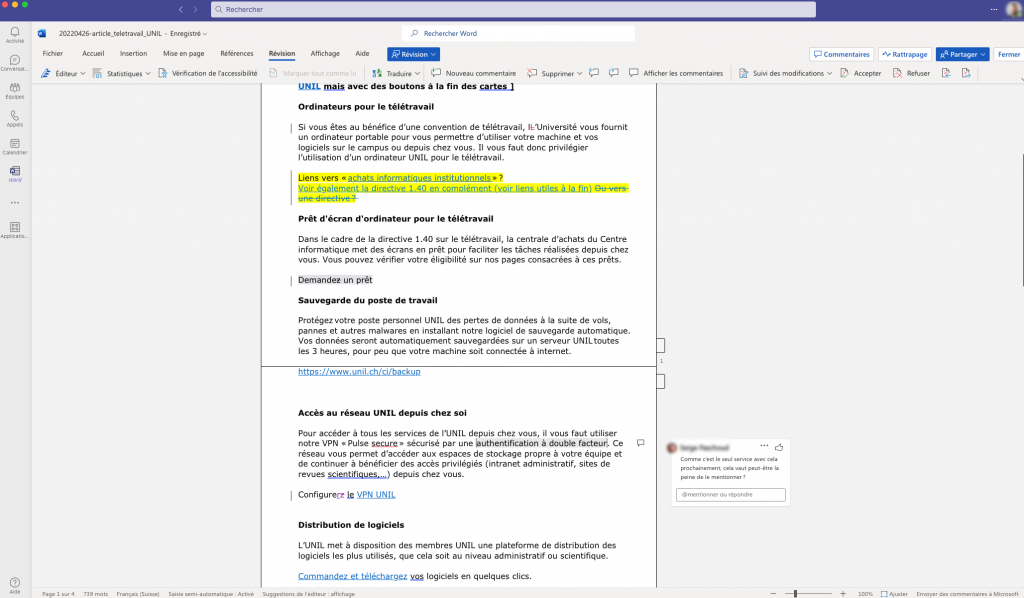The width and height of the screenshot is (1024, 598).
Task: Go to the previous comment icon
Action: [593, 73]
